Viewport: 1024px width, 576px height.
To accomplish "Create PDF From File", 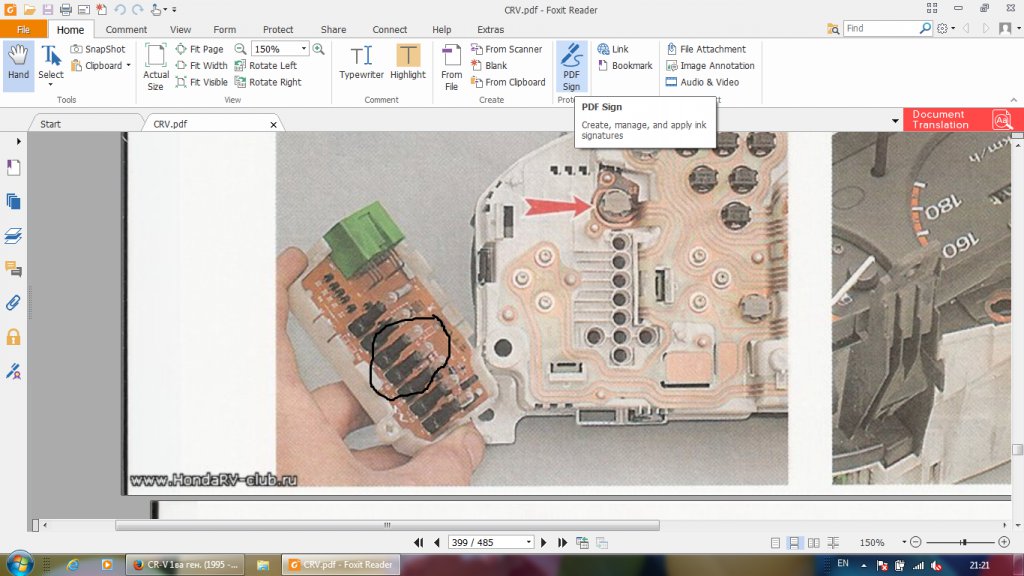I will (x=451, y=67).
